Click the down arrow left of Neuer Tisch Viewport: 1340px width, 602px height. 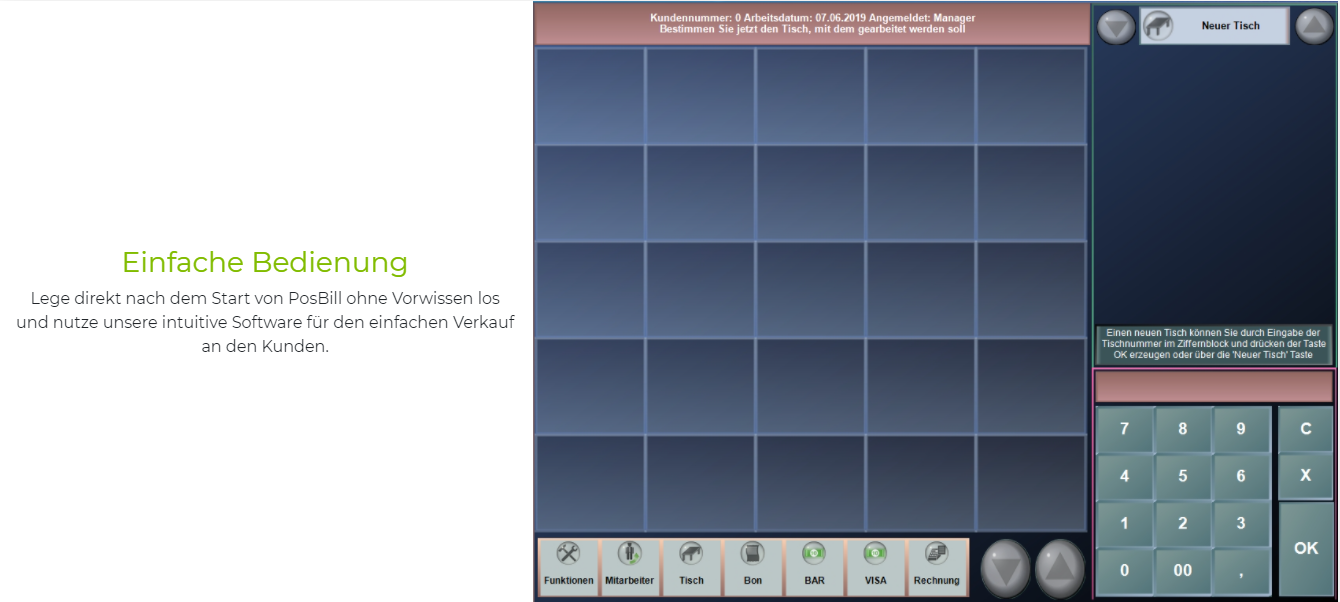tap(1116, 26)
